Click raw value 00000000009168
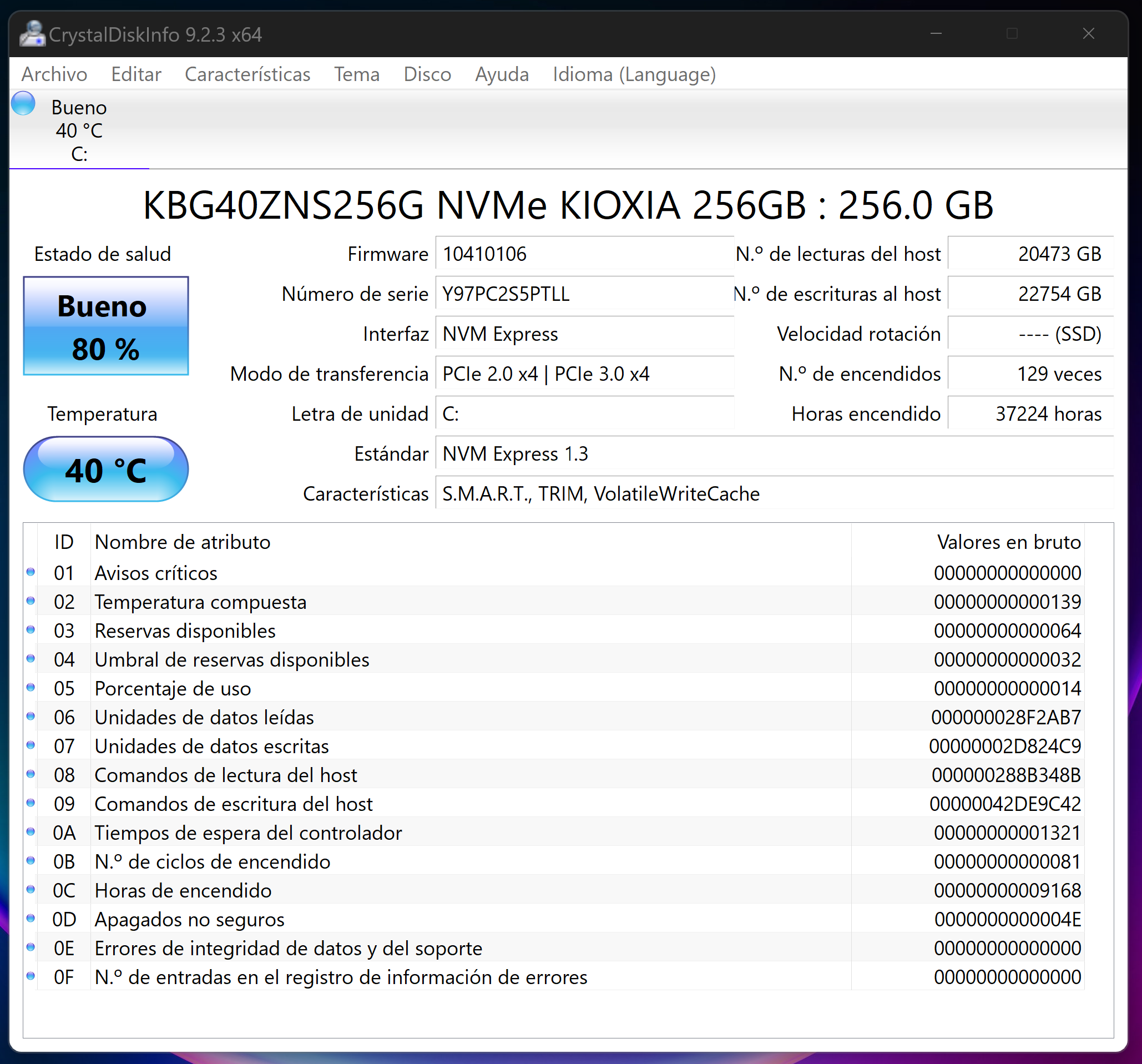Screen dimensions: 1142x1064 pyautogui.click(x=1008, y=890)
